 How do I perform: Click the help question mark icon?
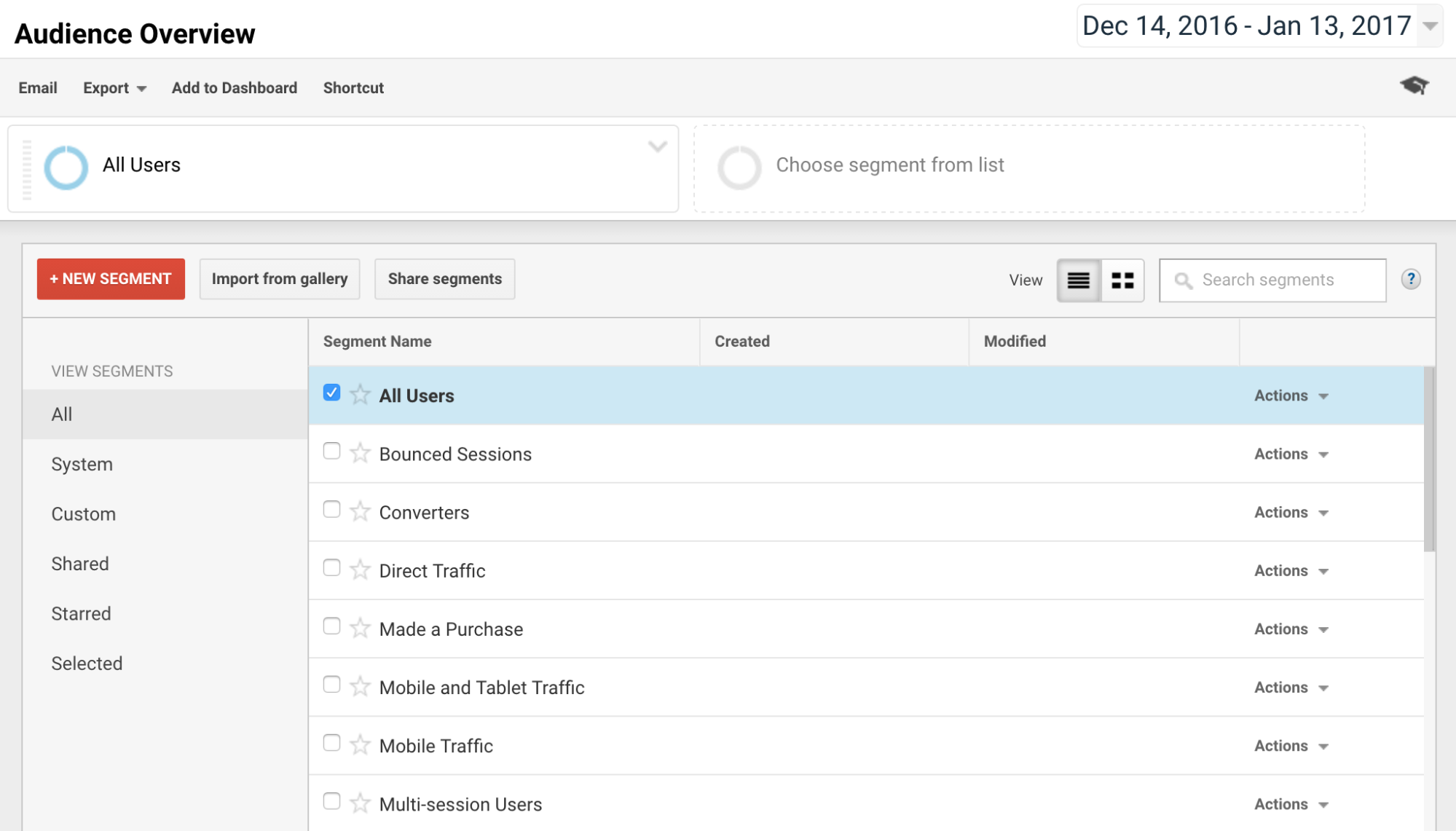click(x=1410, y=280)
